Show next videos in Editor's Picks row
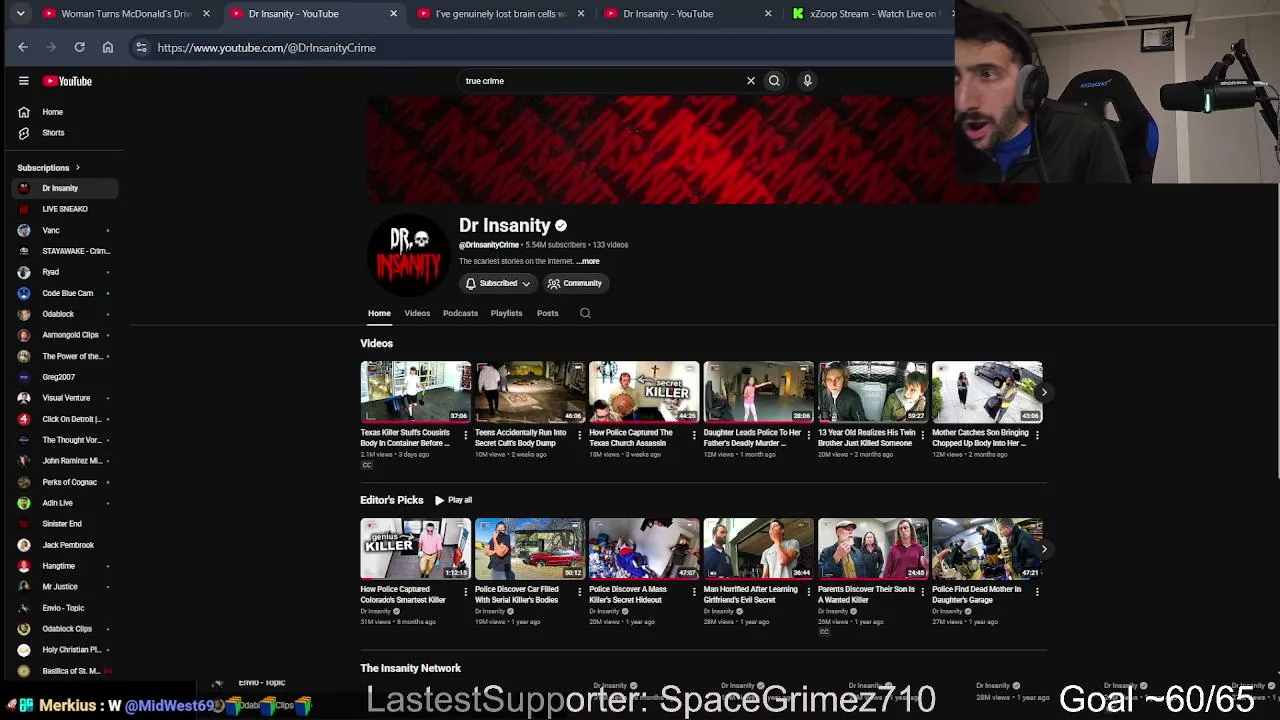 (1044, 549)
